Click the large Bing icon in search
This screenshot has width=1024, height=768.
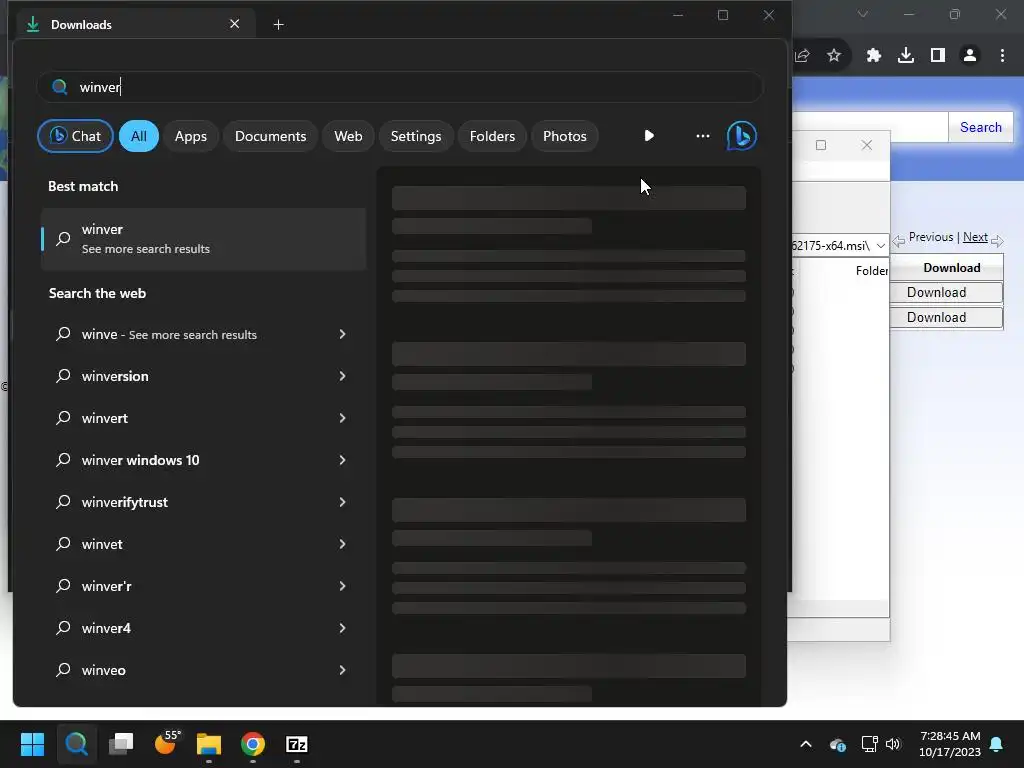[x=742, y=136]
